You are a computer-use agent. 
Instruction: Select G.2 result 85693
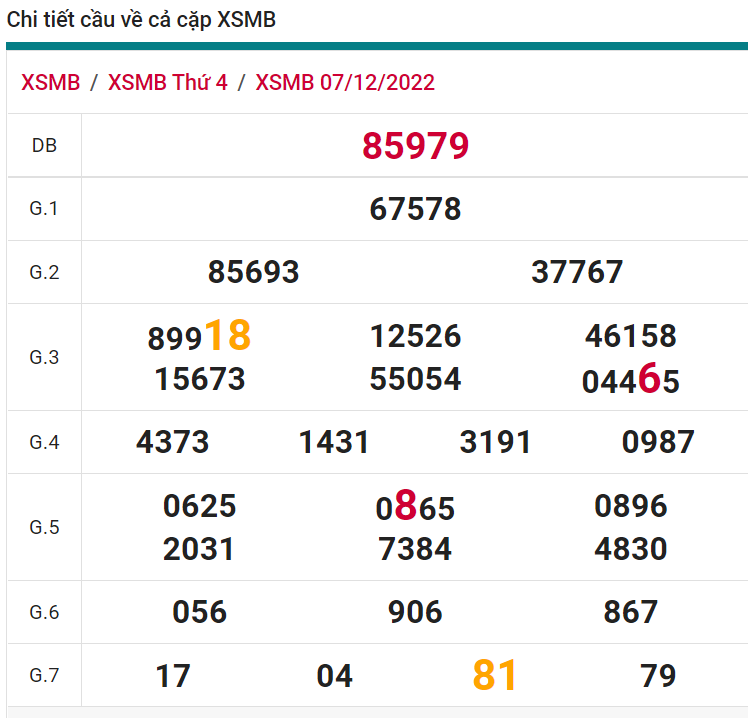253,272
